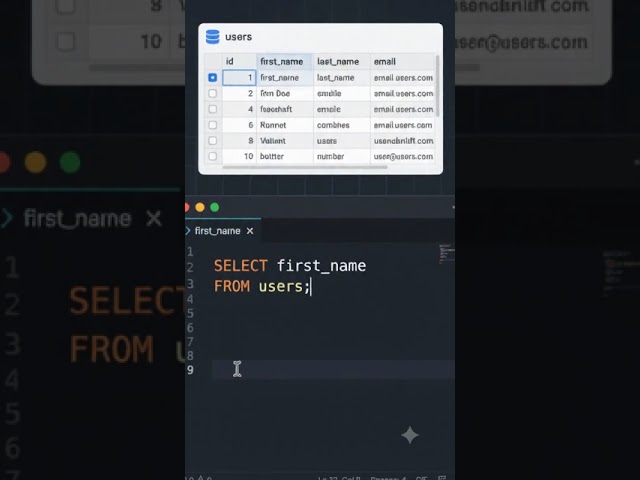Viewport: 640px width, 480px height.
Task: Click the users database icon
Action: [212, 37]
